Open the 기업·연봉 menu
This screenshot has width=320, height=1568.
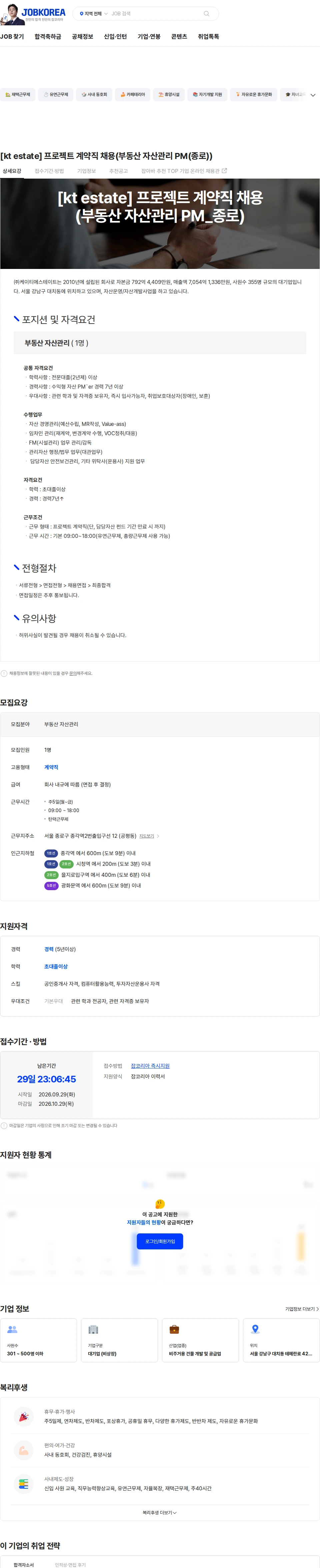tap(149, 37)
